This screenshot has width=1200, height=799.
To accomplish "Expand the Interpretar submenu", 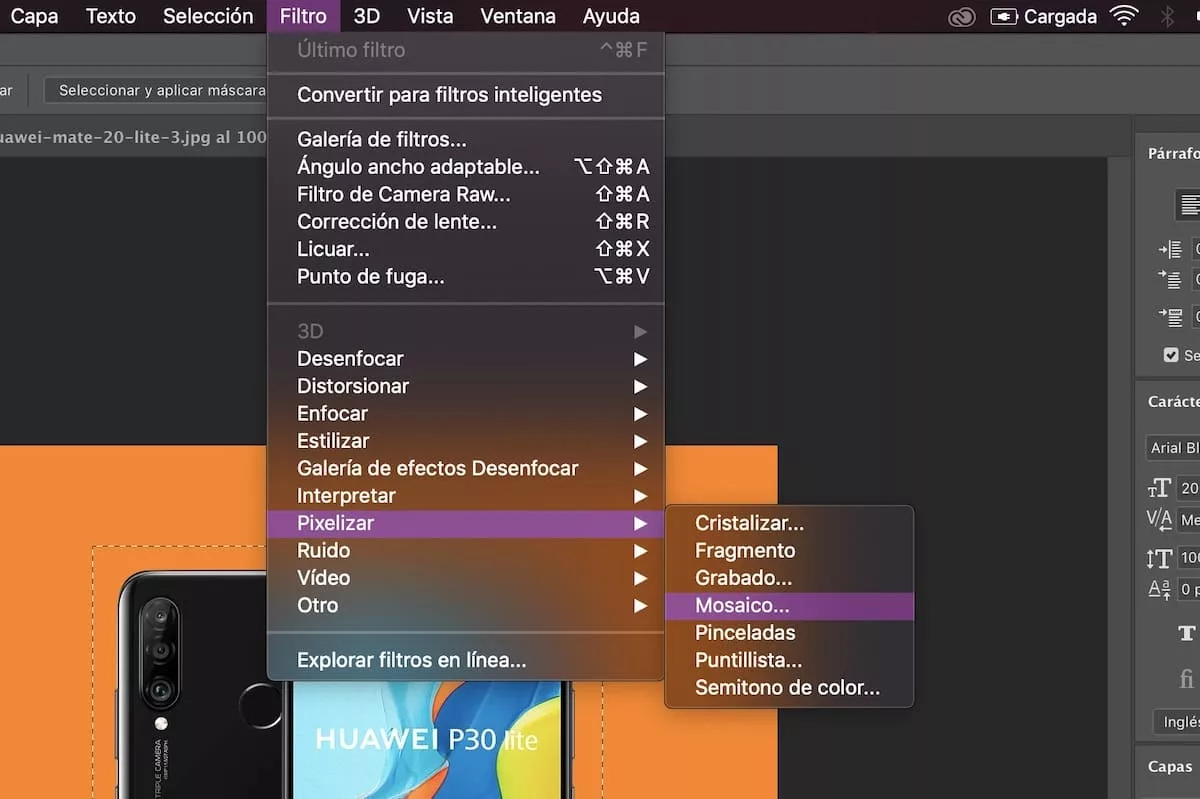I will 466,495.
